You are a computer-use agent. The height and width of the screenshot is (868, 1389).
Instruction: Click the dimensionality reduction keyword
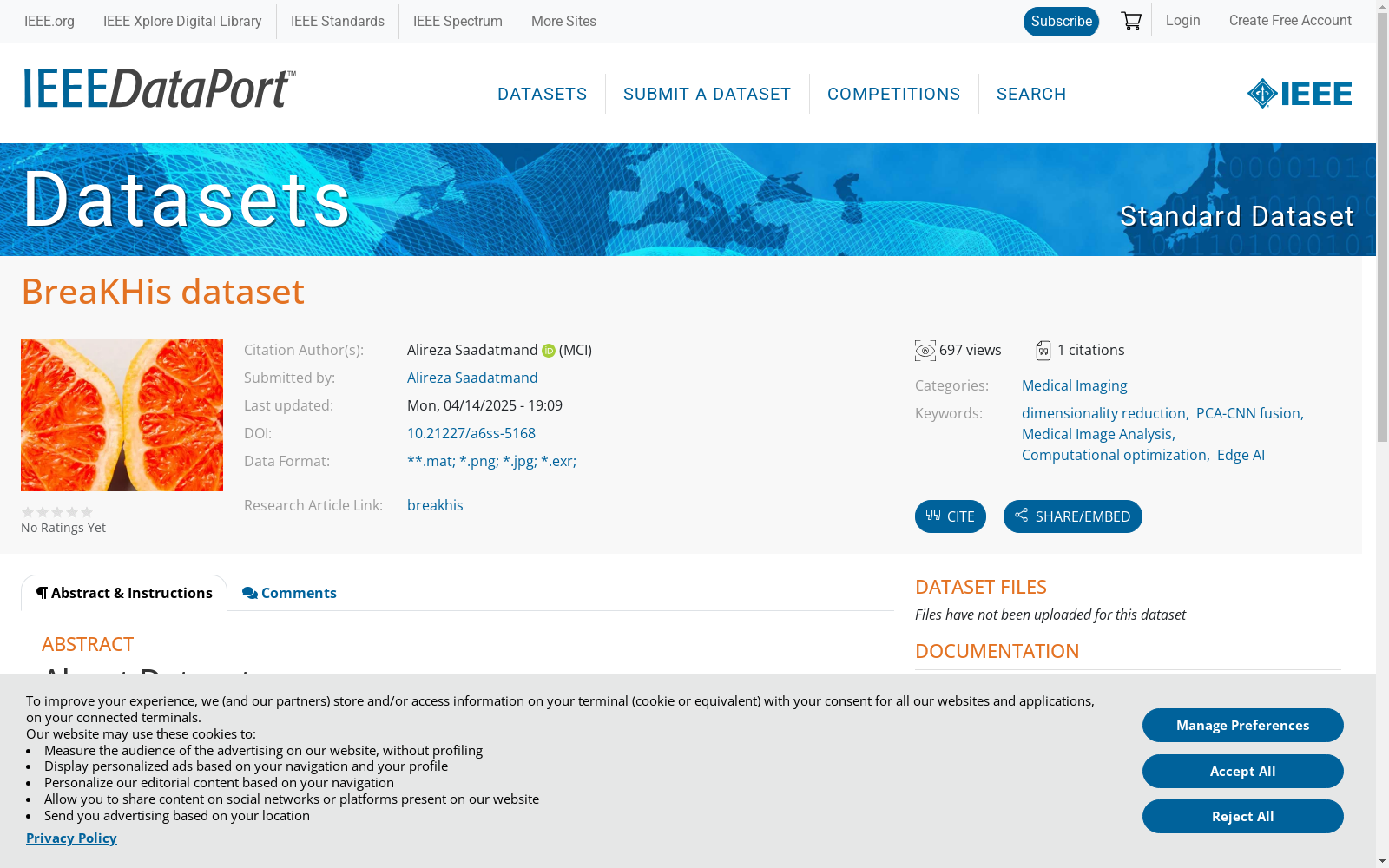pyautogui.click(x=1103, y=413)
